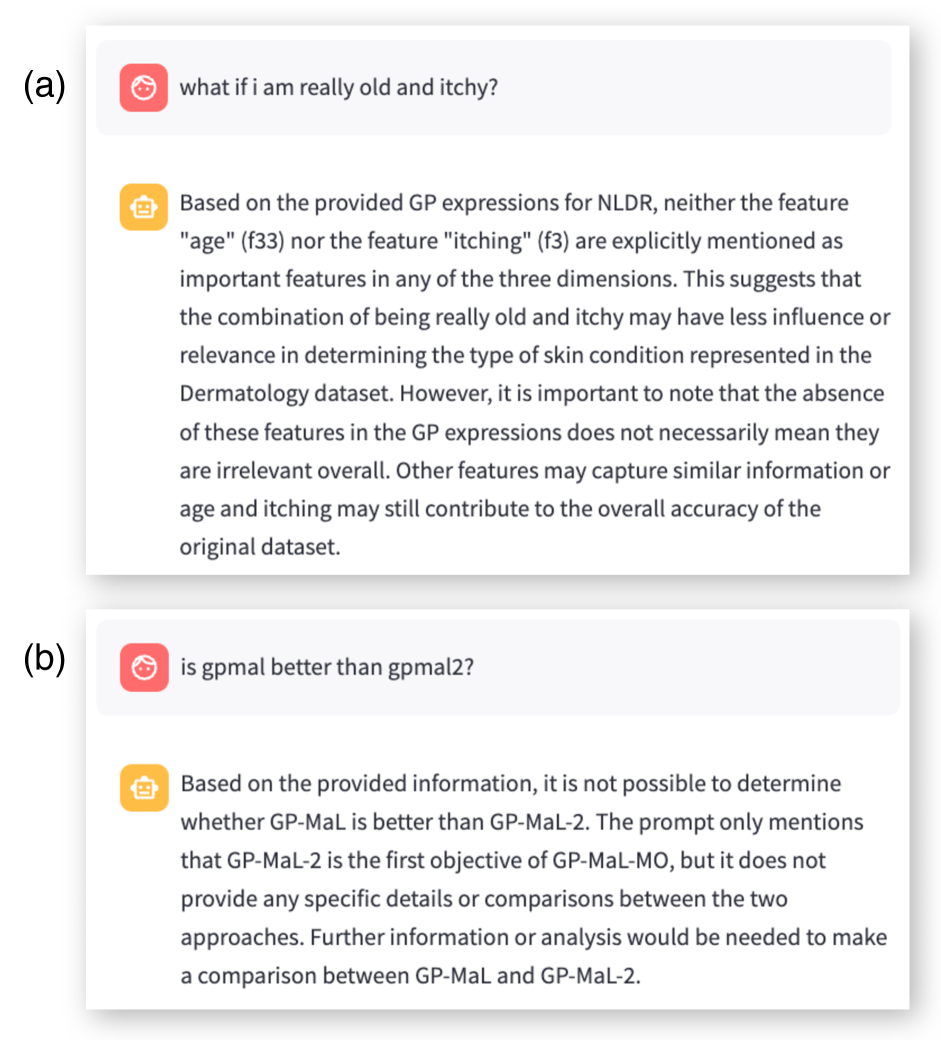The height and width of the screenshot is (1040, 941).
Task: Click the red user avatar beside the gpmal question
Action: click(x=143, y=667)
